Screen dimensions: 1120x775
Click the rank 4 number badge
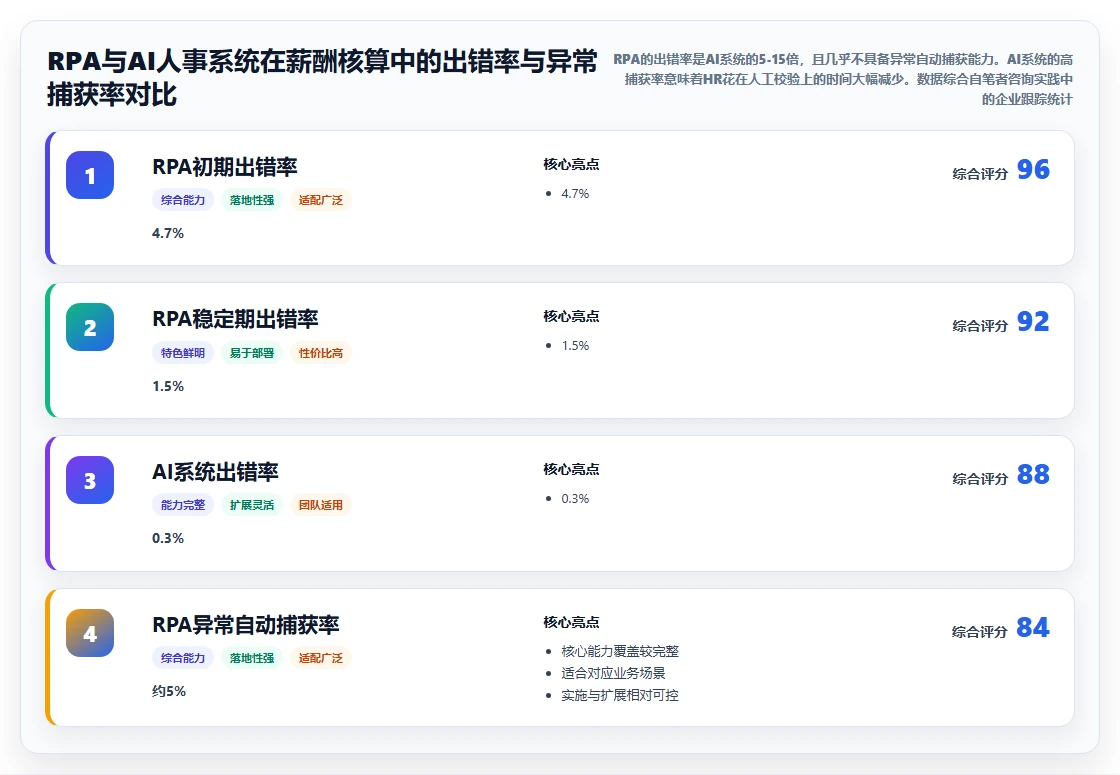tap(90, 633)
